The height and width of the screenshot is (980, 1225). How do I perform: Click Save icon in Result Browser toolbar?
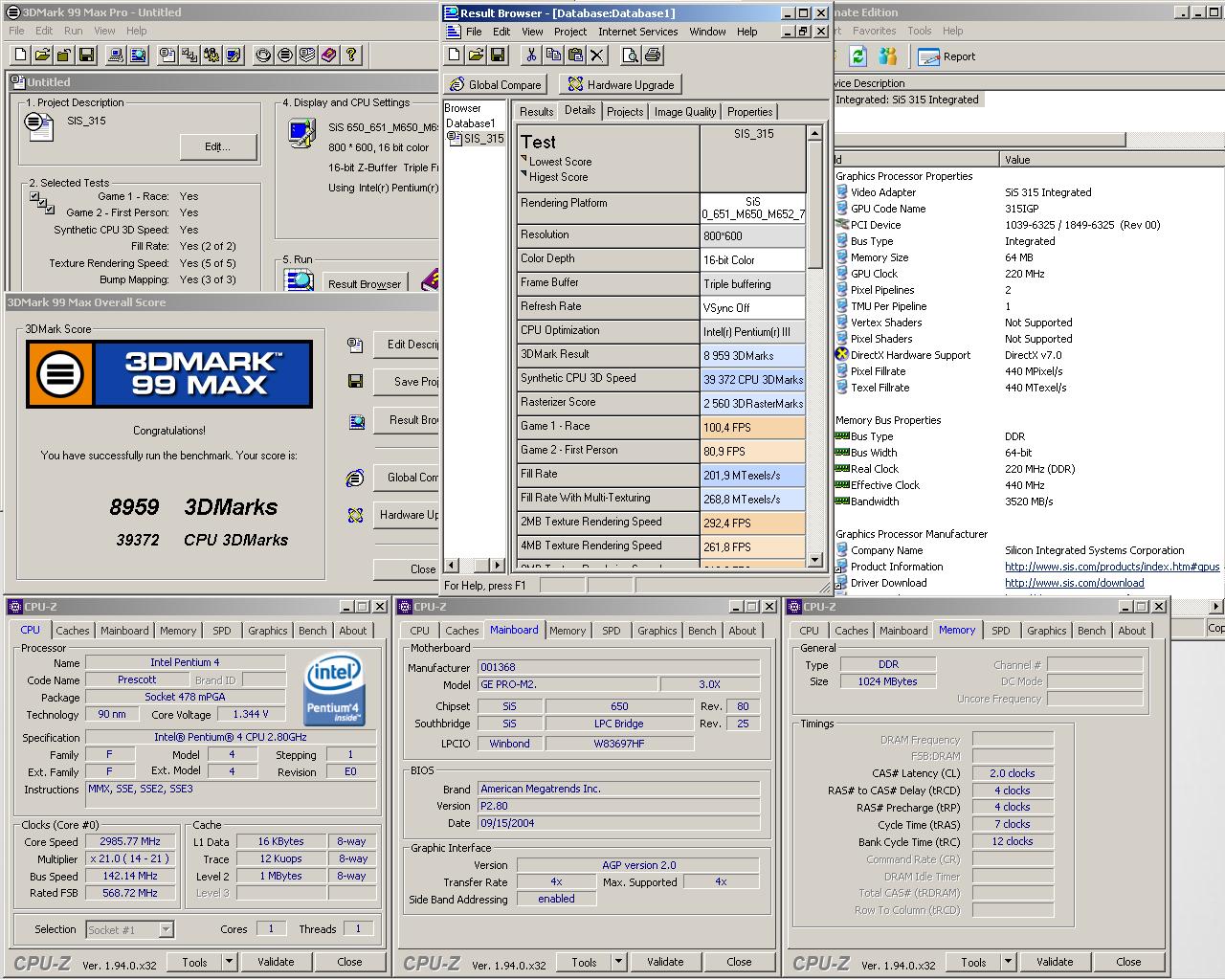pyautogui.click(x=499, y=56)
